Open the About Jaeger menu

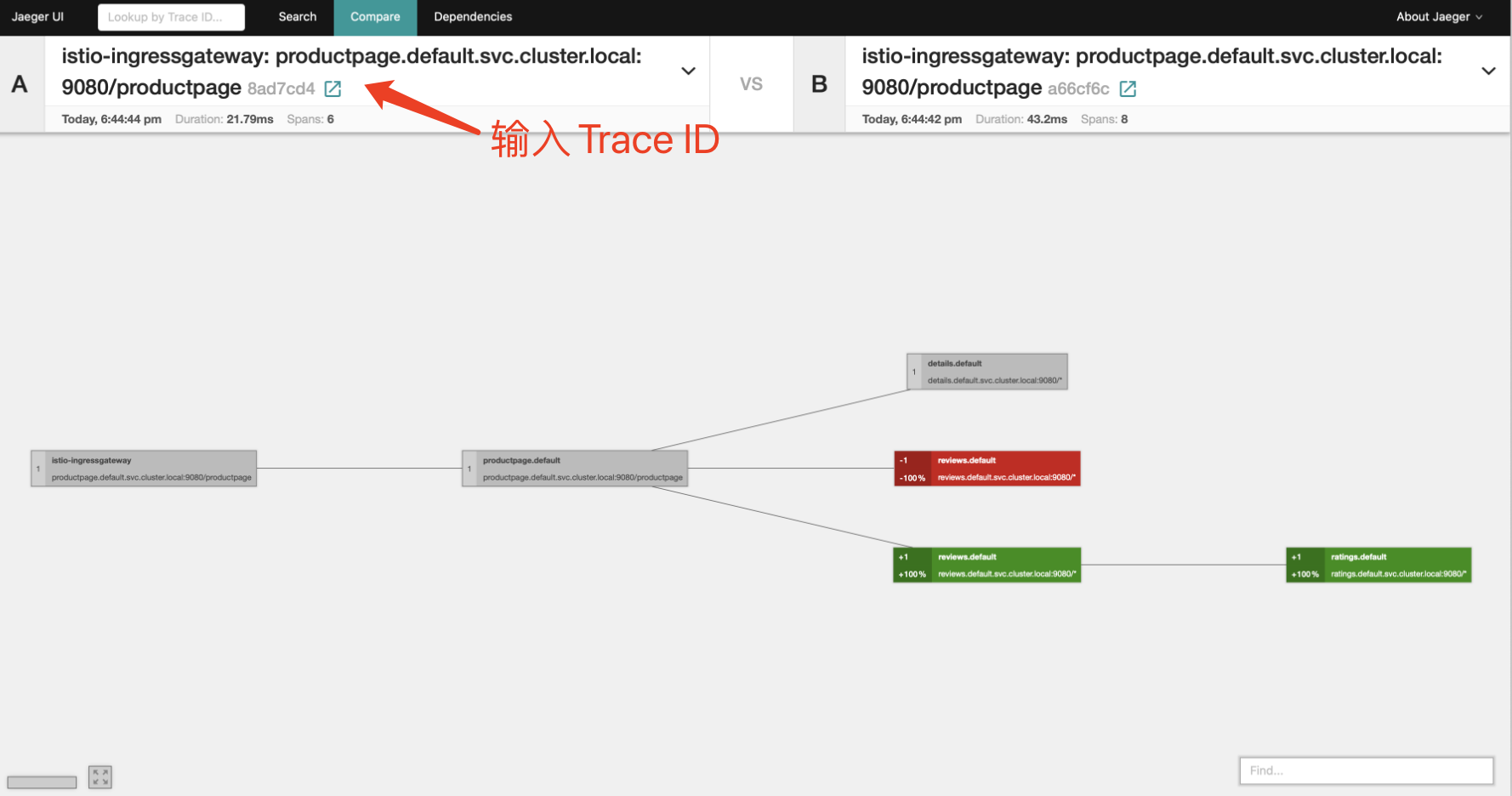(x=1439, y=17)
